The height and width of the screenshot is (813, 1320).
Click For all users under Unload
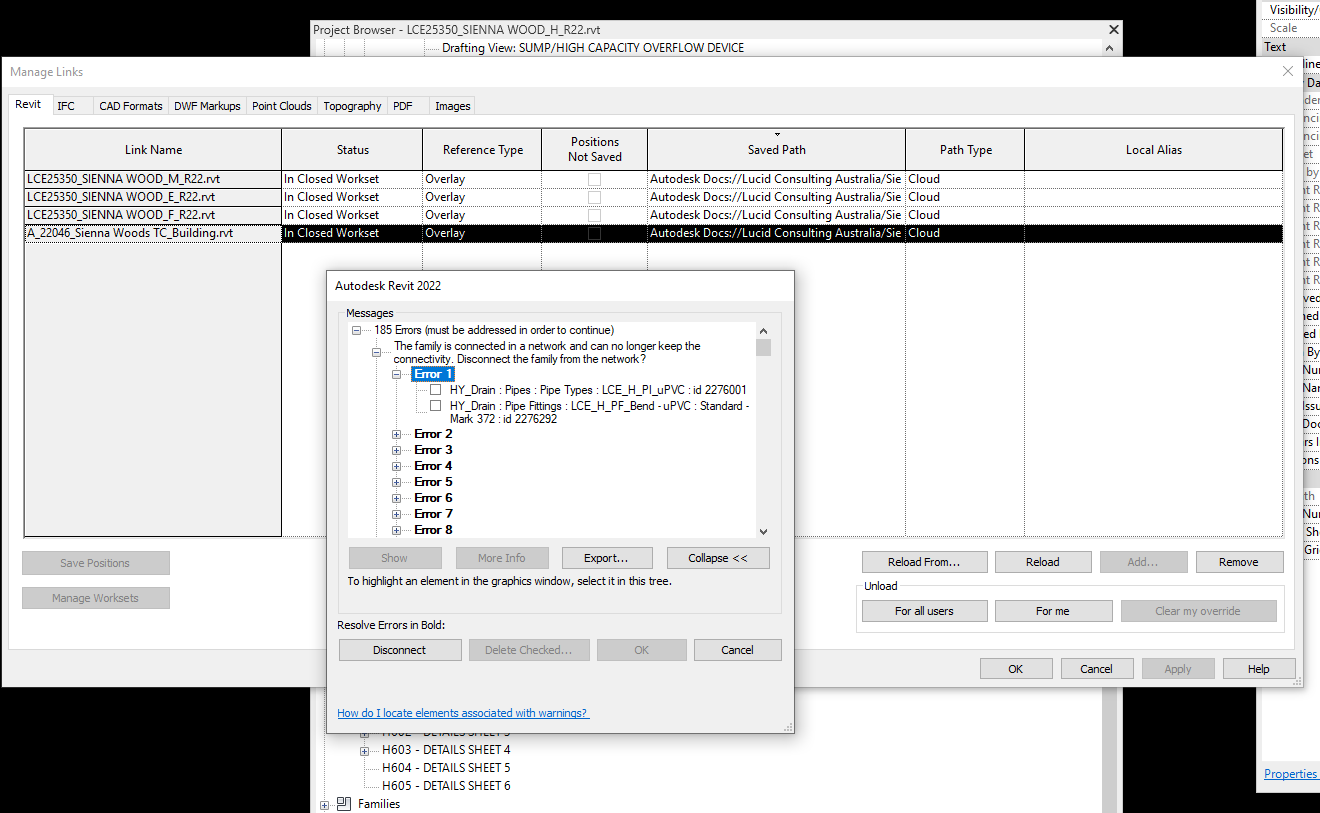(x=924, y=610)
